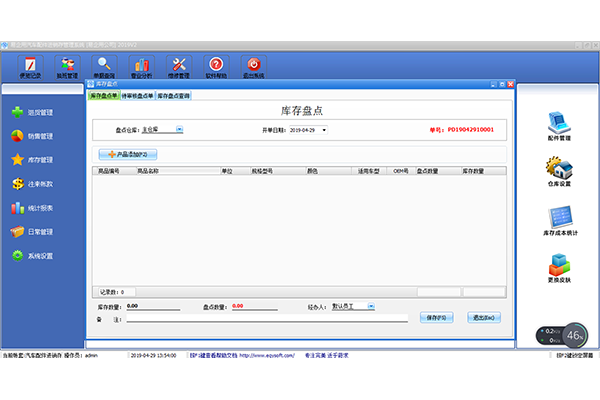Open the 开单日期 date picker dropdown

click(324, 130)
